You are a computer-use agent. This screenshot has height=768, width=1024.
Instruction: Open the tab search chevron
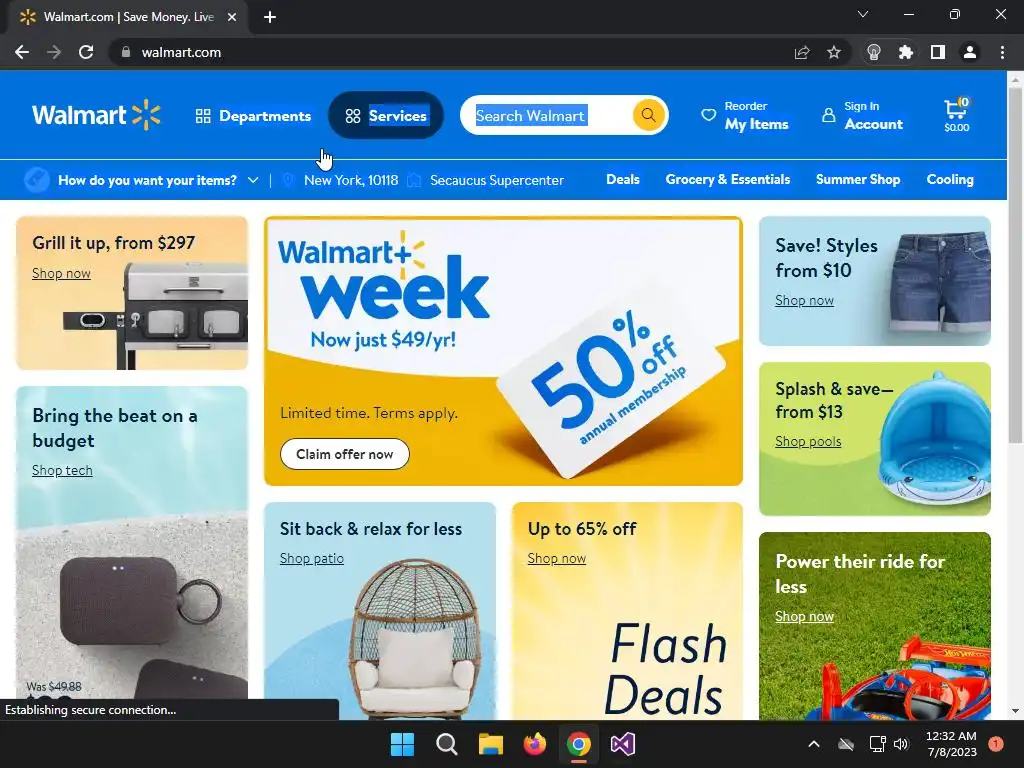click(x=863, y=14)
